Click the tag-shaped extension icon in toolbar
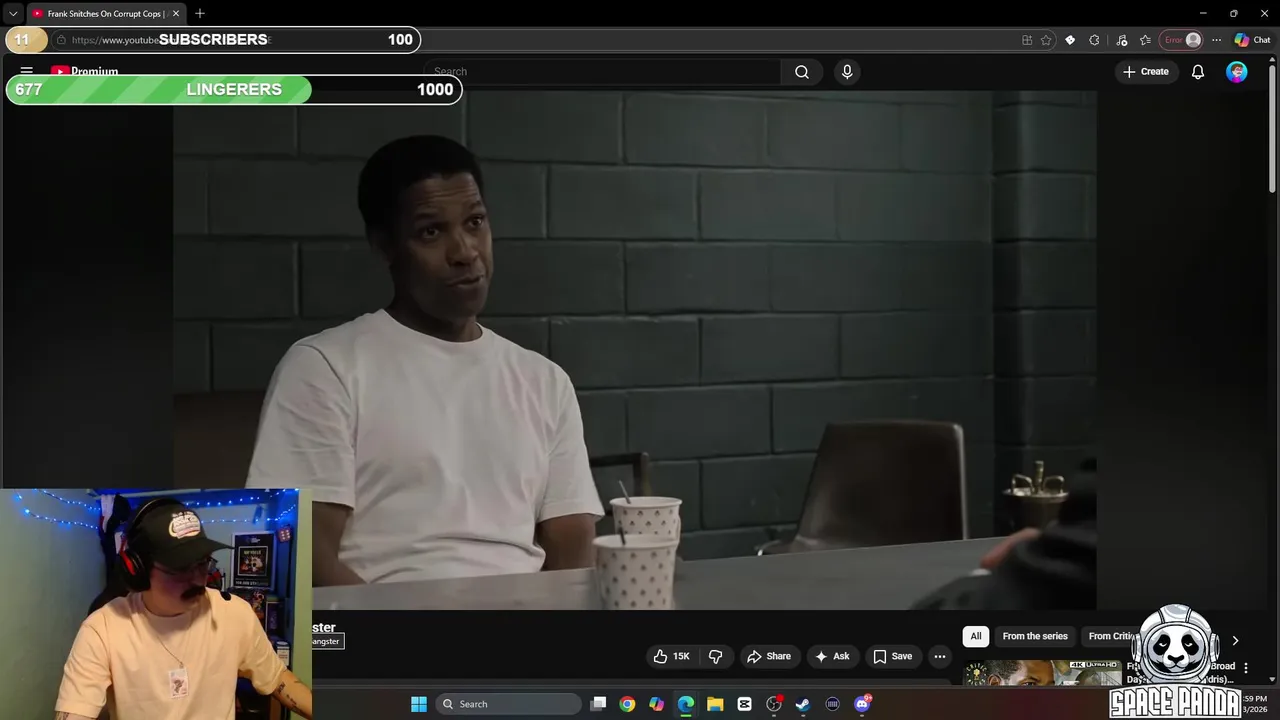The image size is (1280, 720). pos(1070,40)
